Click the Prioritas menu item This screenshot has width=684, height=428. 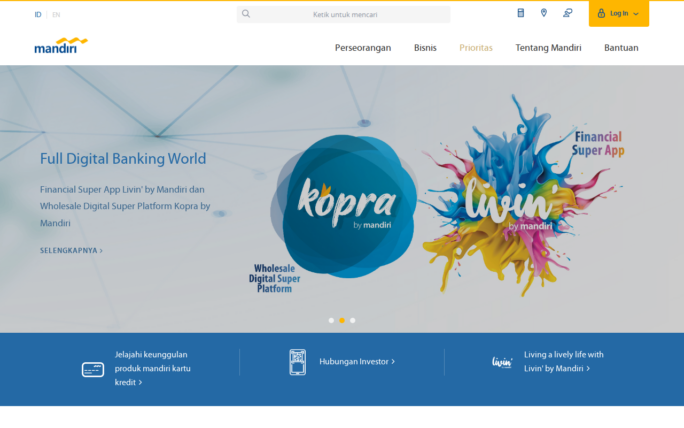click(476, 48)
